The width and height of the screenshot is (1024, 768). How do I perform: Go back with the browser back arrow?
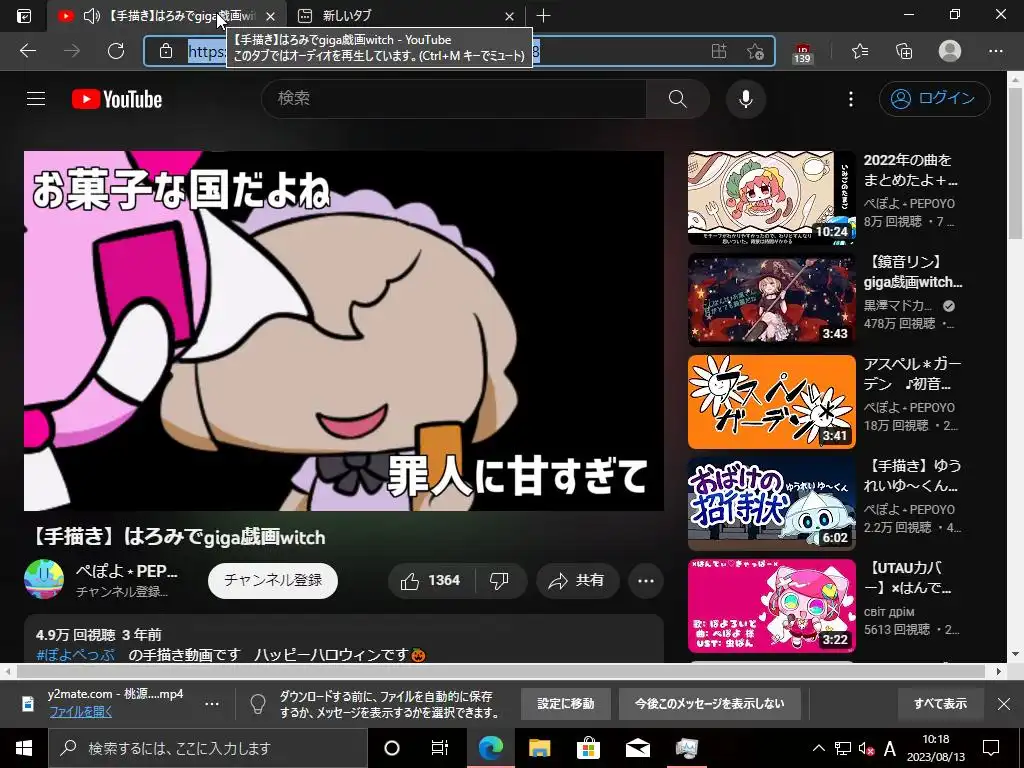coord(27,51)
